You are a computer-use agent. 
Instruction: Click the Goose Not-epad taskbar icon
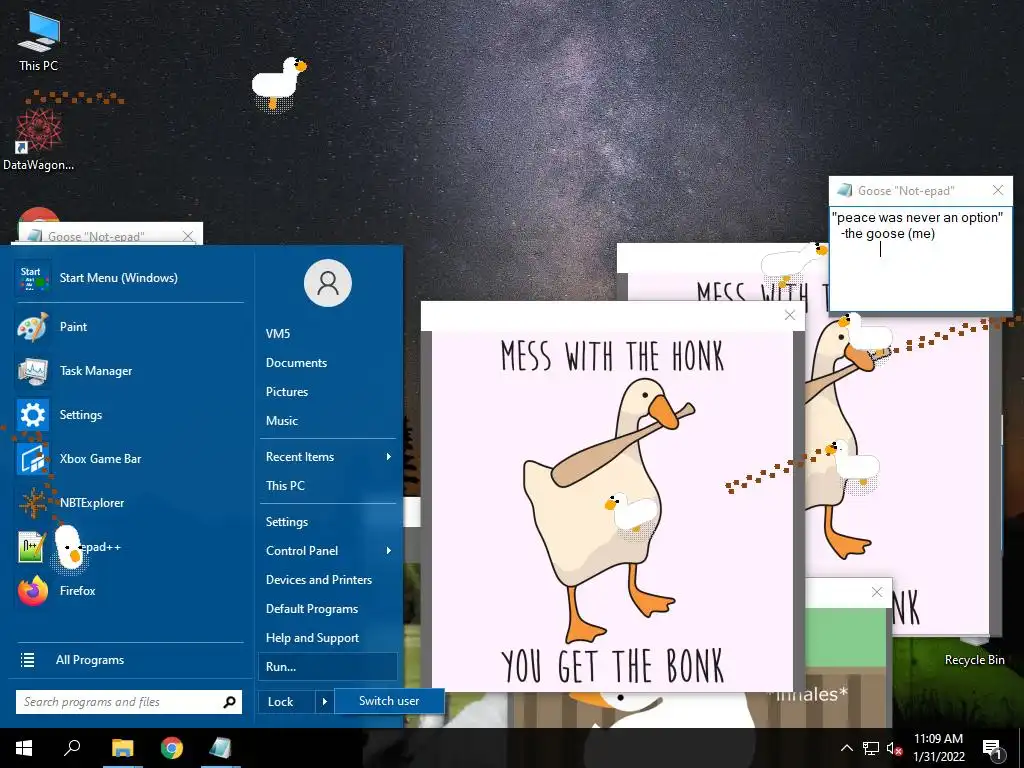[221, 748]
